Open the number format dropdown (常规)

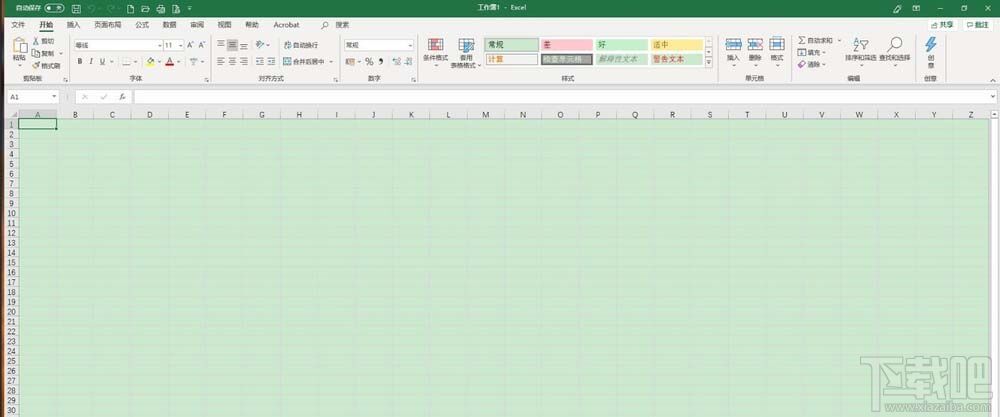(409, 45)
